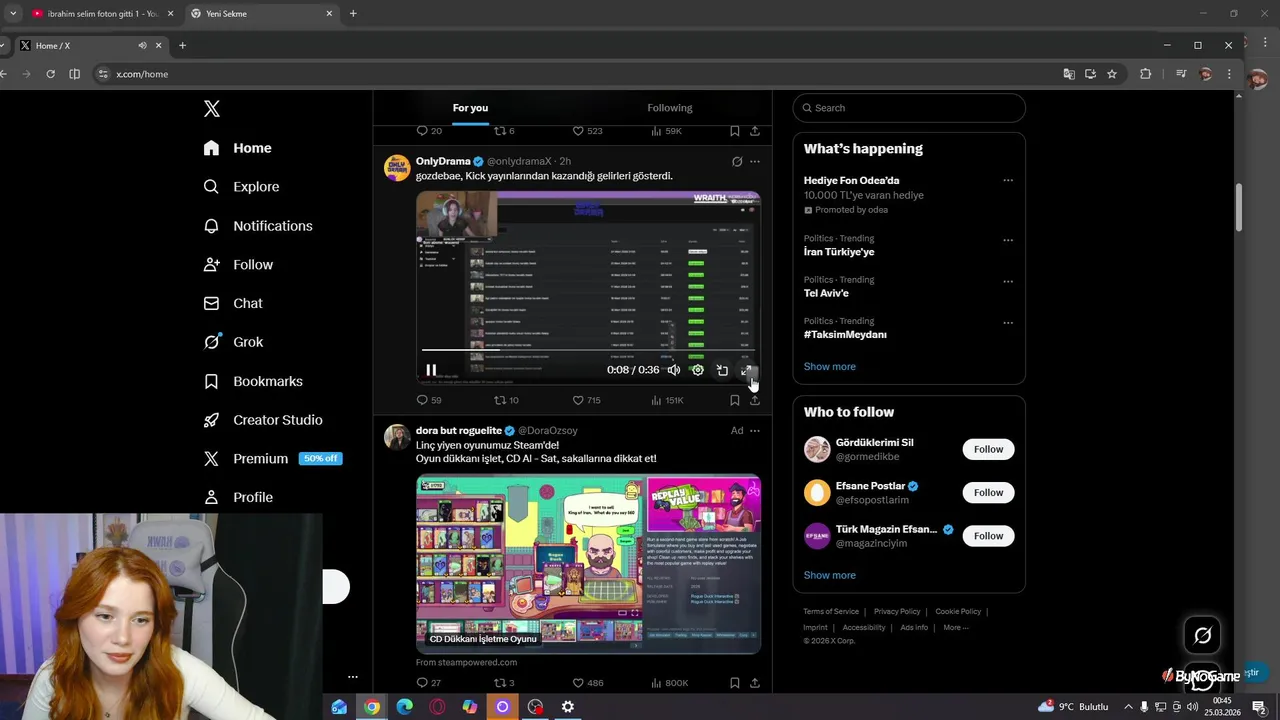Go to Profile in the sidebar
Image resolution: width=1280 pixels, height=720 pixels.
tap(237, 497)
